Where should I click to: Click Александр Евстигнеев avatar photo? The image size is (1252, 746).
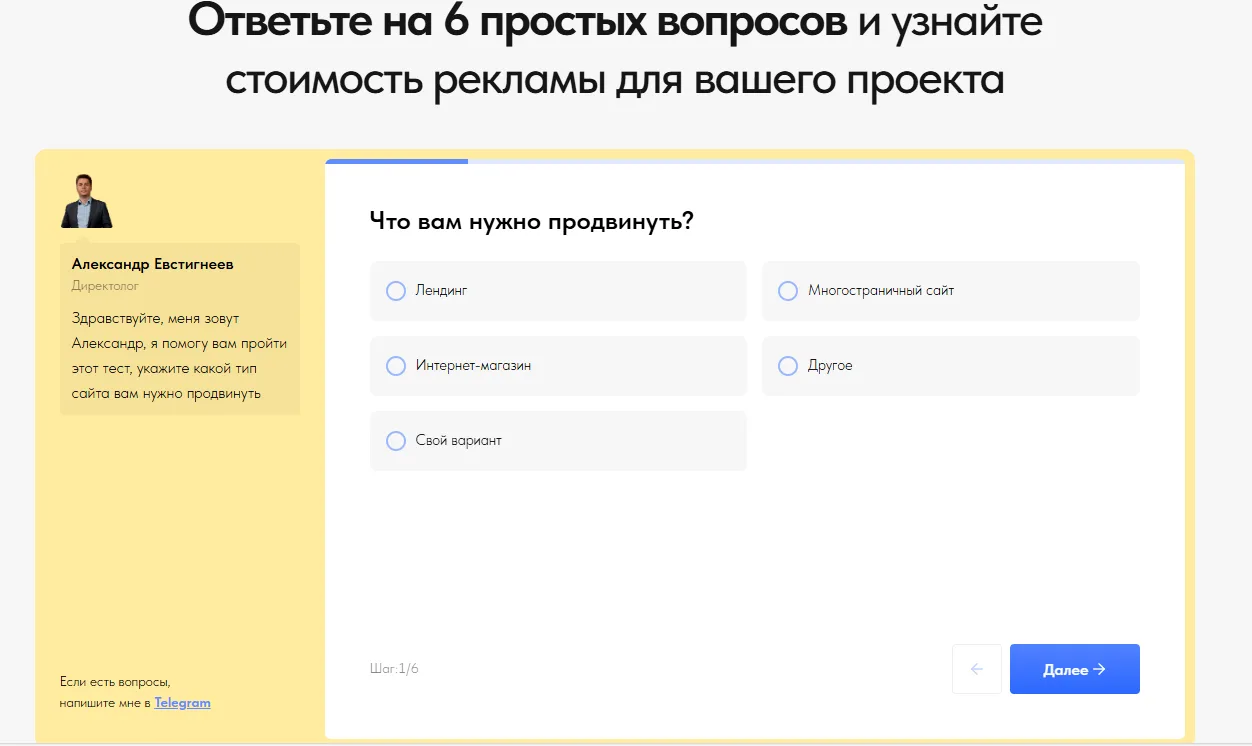pyautogui.click(x=86, y=201)
